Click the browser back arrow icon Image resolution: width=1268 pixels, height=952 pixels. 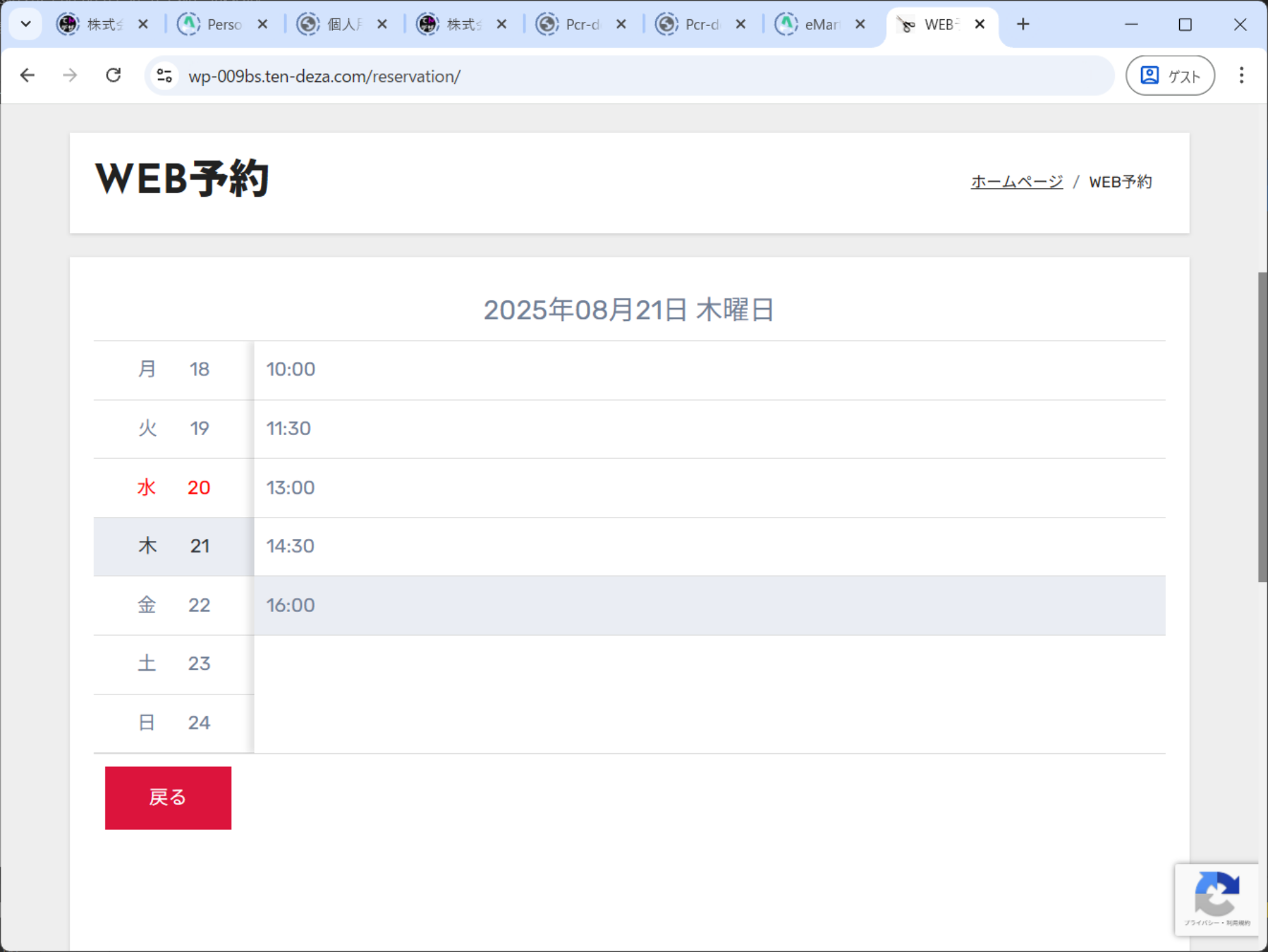(27, 75)
